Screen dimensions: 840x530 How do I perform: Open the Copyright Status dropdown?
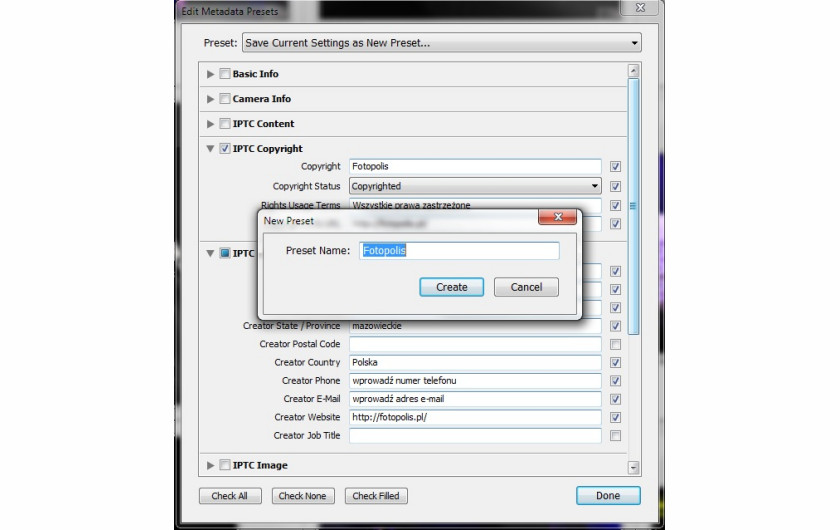click(x=475, y=186)
